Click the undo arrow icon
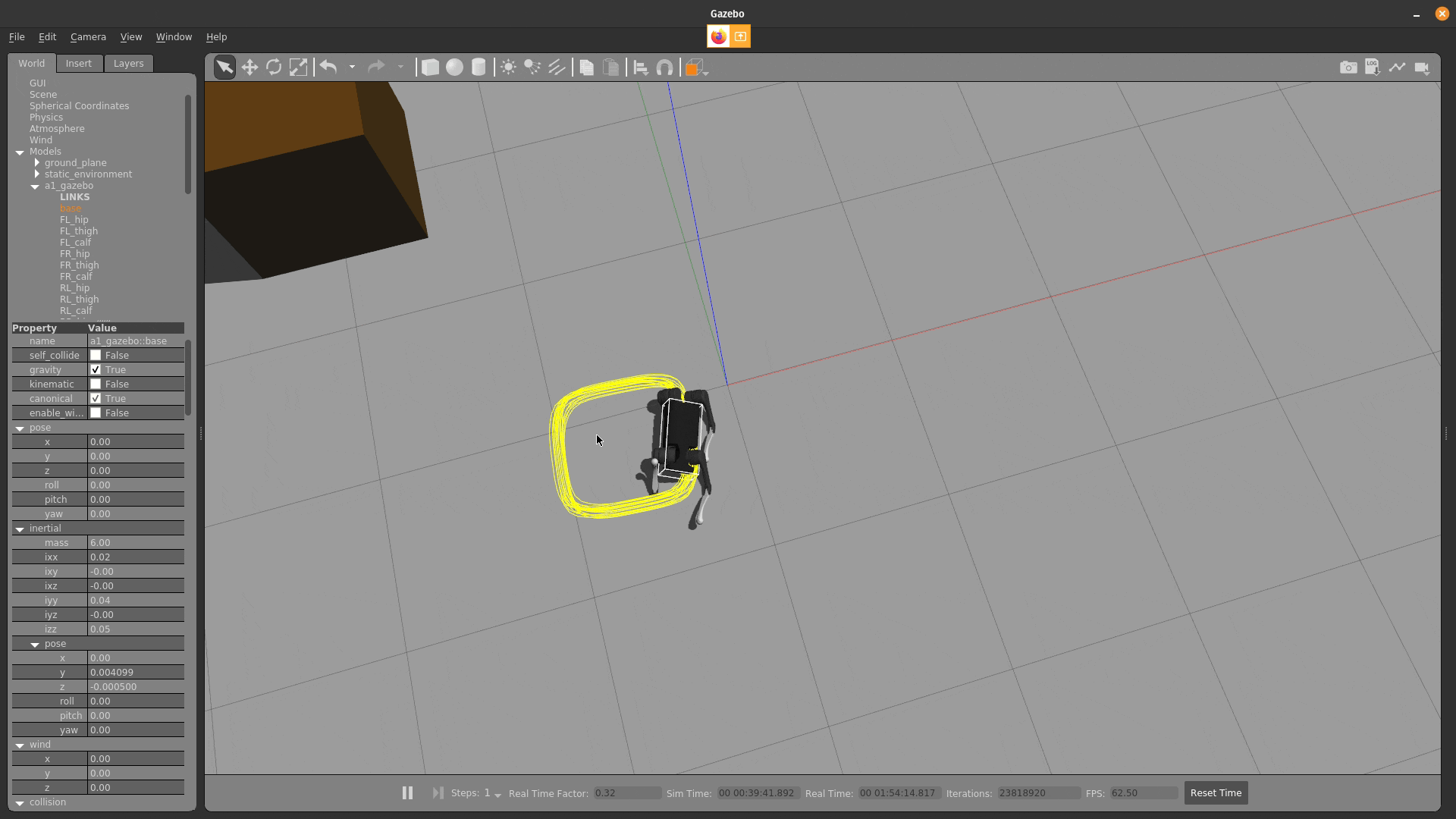1456x819 pixels. (328, 67)
